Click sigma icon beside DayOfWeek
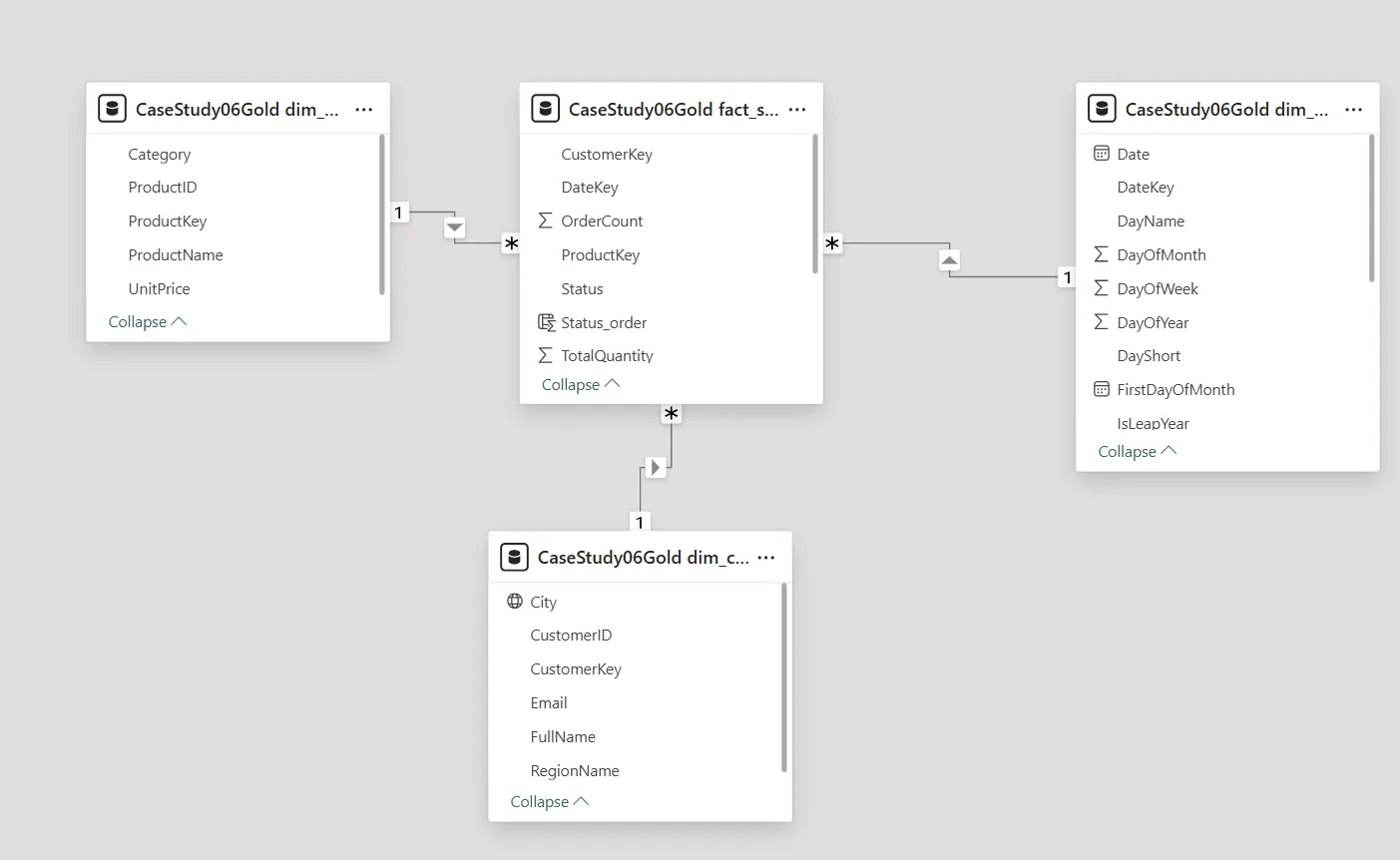1400x860 pixels. 1102,288
